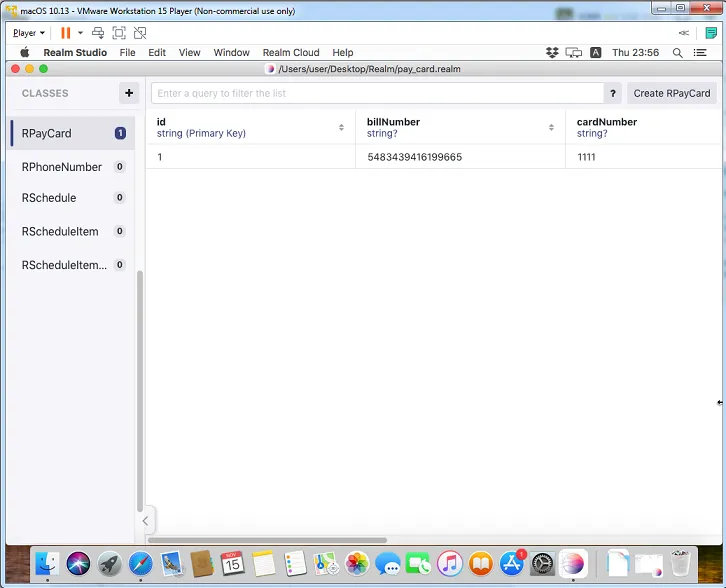Open the Notification Center icon

click(x=700, y=52)
